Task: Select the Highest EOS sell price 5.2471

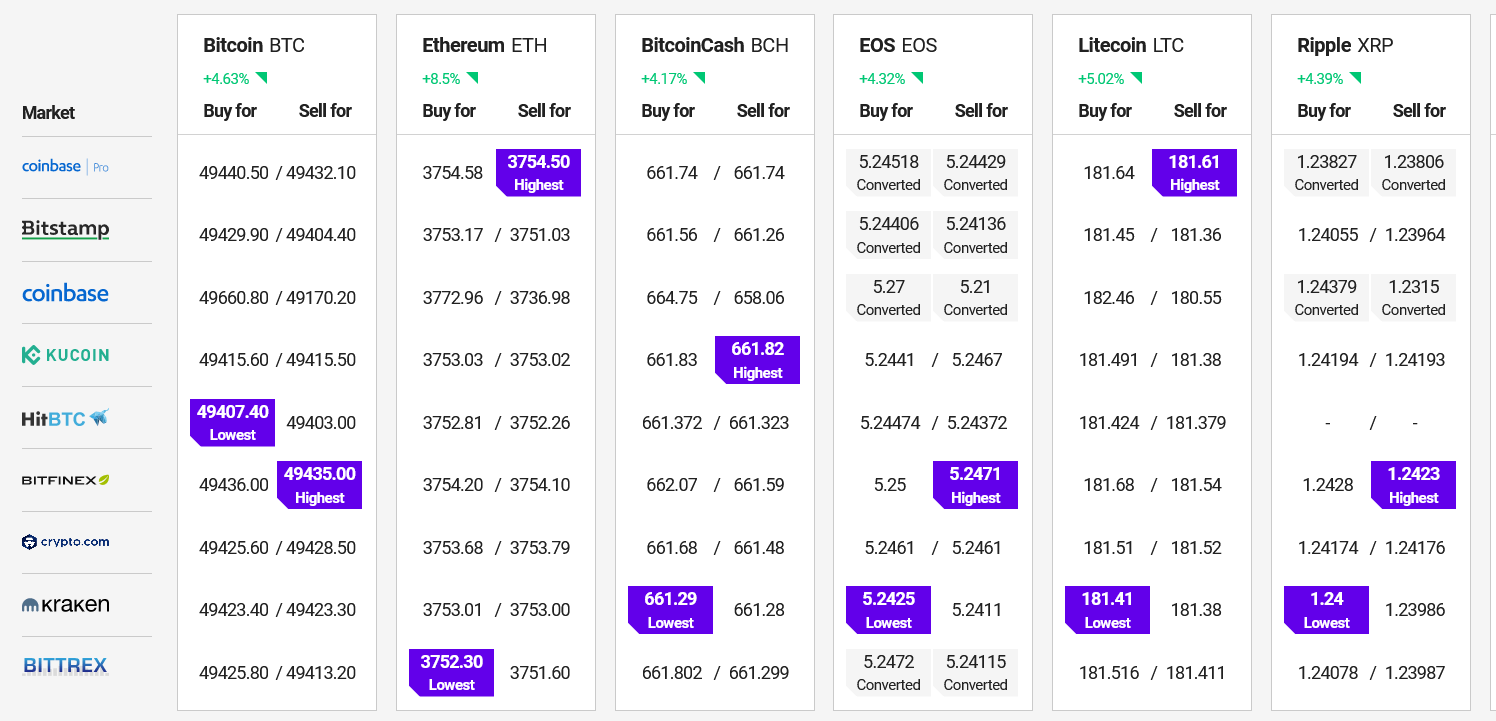Action: click(x=975, y=485)
